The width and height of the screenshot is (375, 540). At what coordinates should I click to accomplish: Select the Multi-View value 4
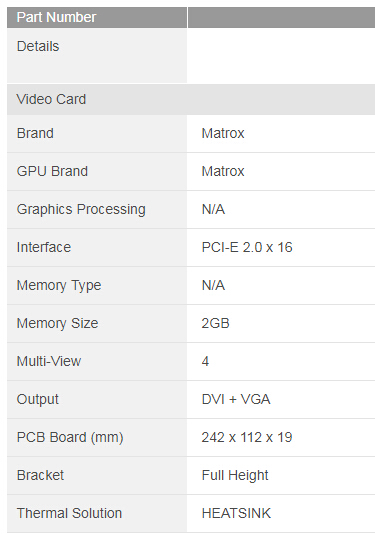click(x=205, y=361)
